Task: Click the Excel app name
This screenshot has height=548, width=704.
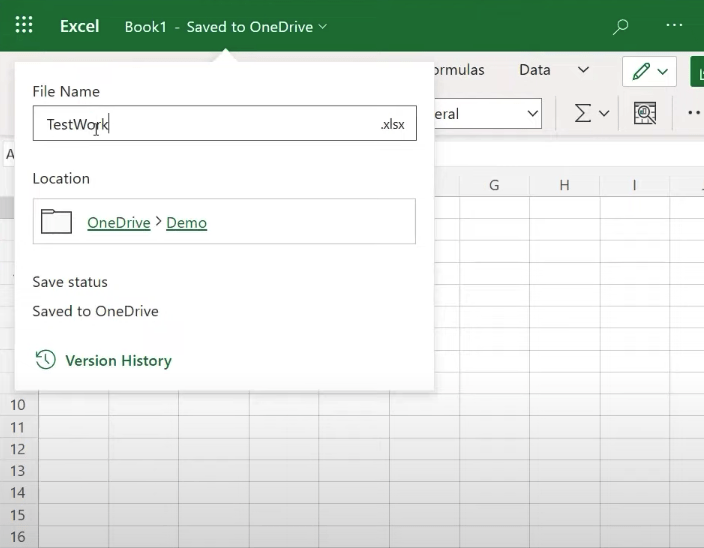Action: point(79,26)
